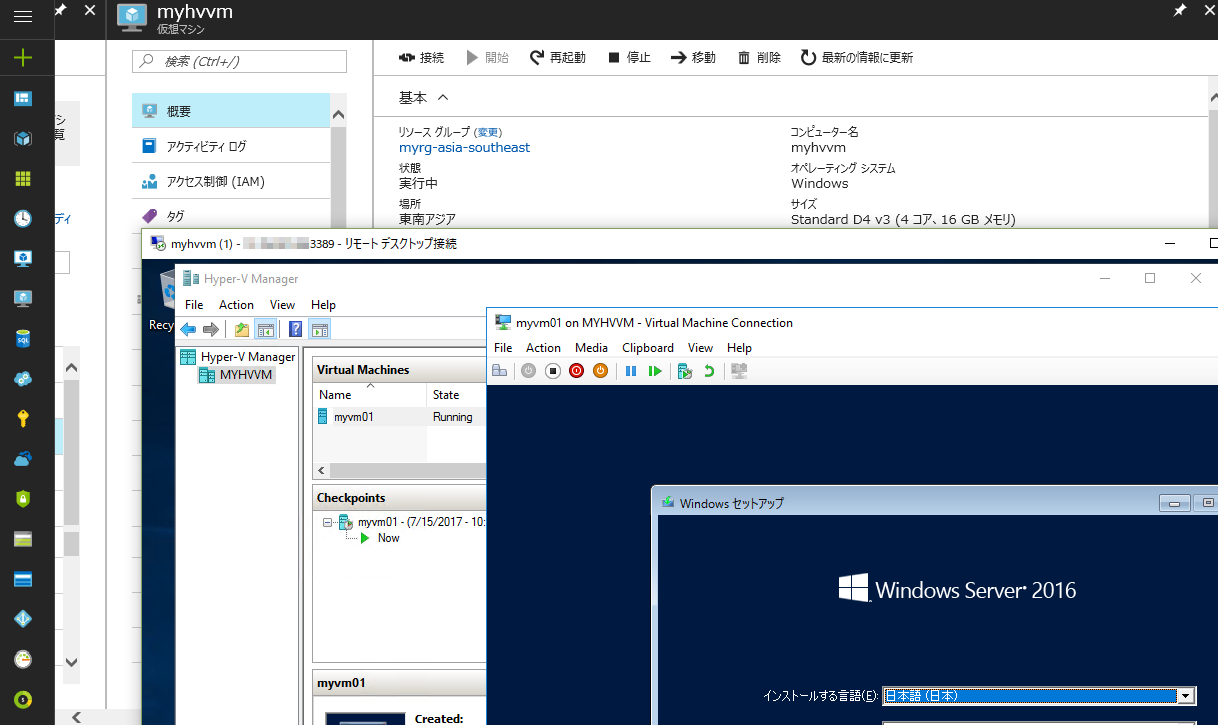Viewport: 1218px width, 725px height.
Task: Open the installation language dropdown in Windows Setup
Action: (x=1186, y=695)
